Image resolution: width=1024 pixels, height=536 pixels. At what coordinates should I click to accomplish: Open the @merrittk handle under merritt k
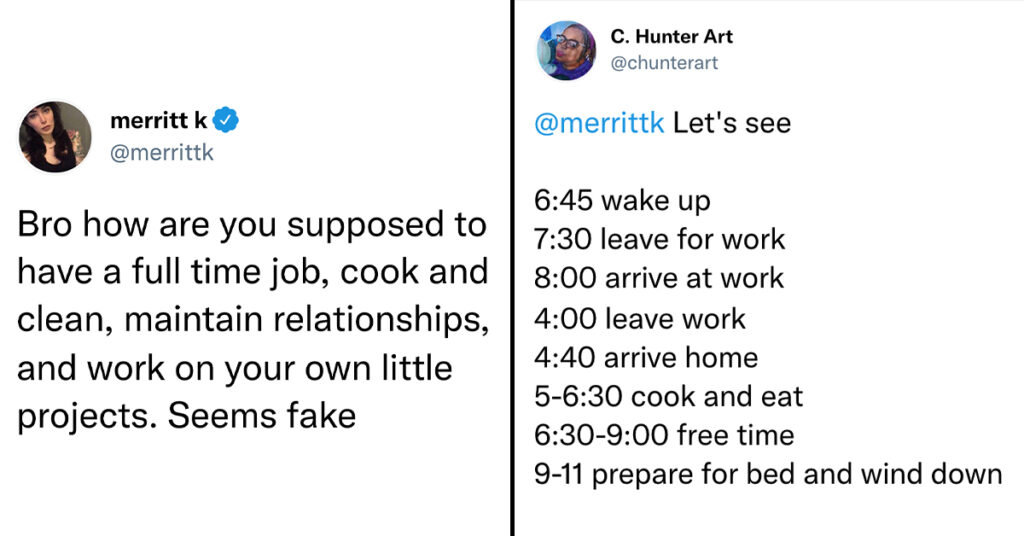[162, 152]
